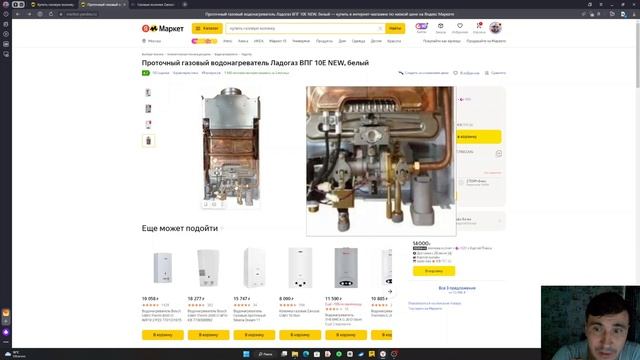Open the 'Все 3 предложения' link

point(457,288)
